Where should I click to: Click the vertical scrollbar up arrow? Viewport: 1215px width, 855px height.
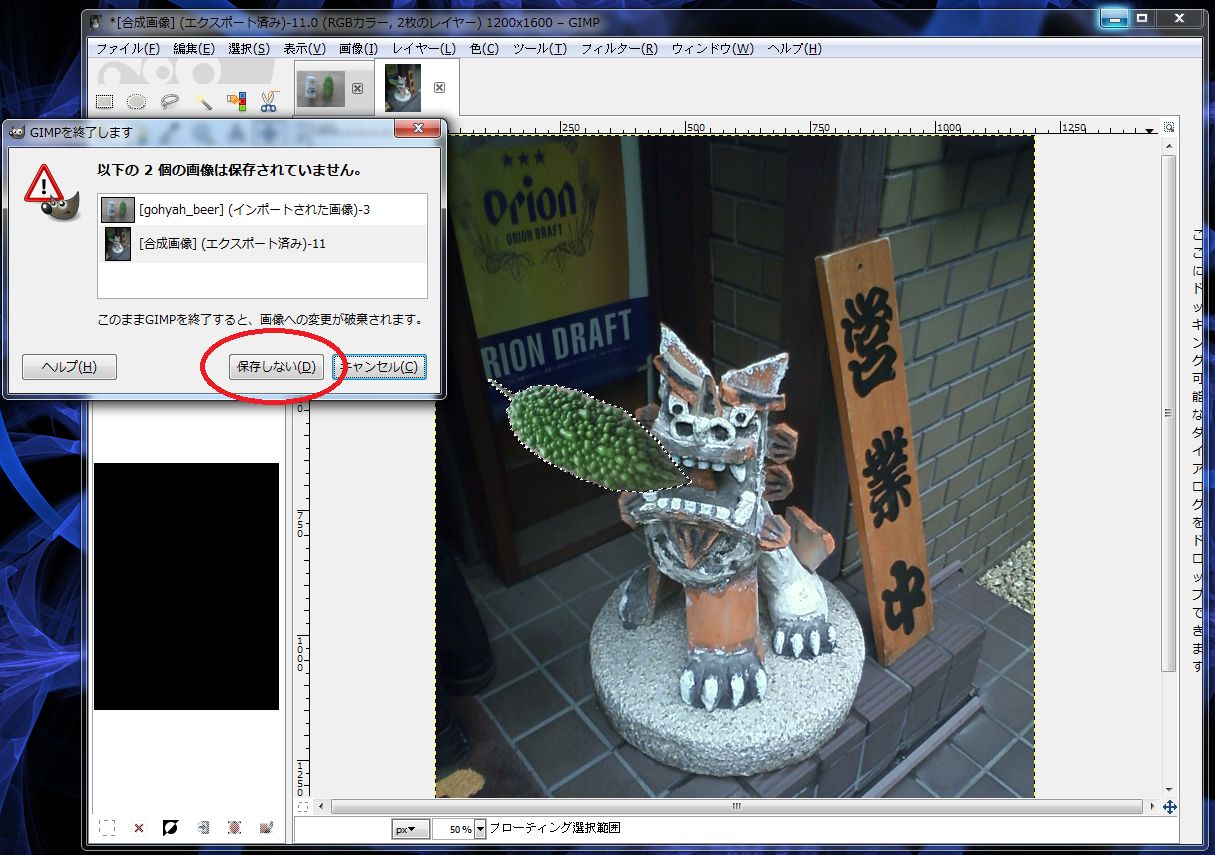[1169, 146]
